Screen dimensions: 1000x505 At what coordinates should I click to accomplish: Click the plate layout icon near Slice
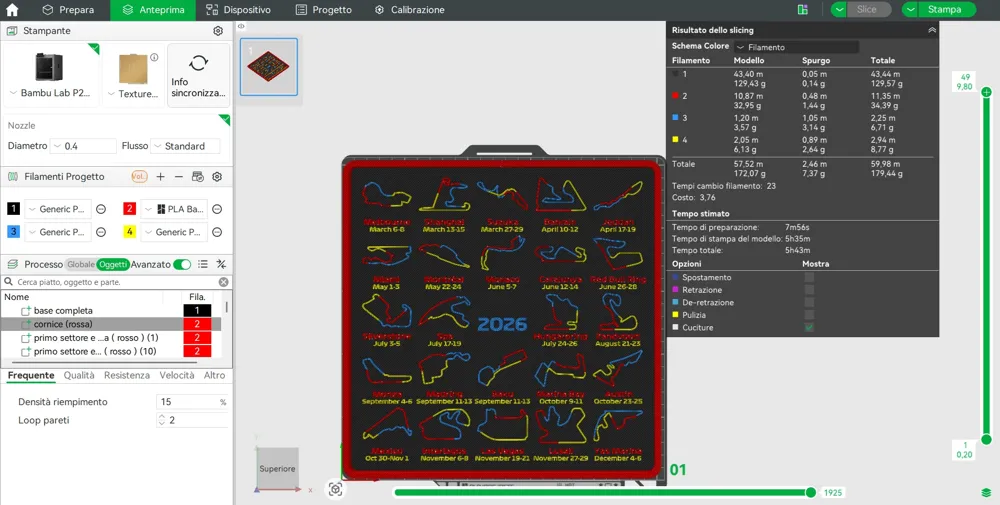point(802,10)
